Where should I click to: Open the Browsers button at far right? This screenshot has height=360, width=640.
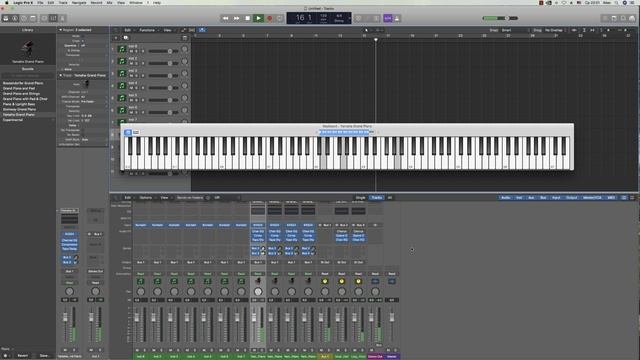[632, 18]
